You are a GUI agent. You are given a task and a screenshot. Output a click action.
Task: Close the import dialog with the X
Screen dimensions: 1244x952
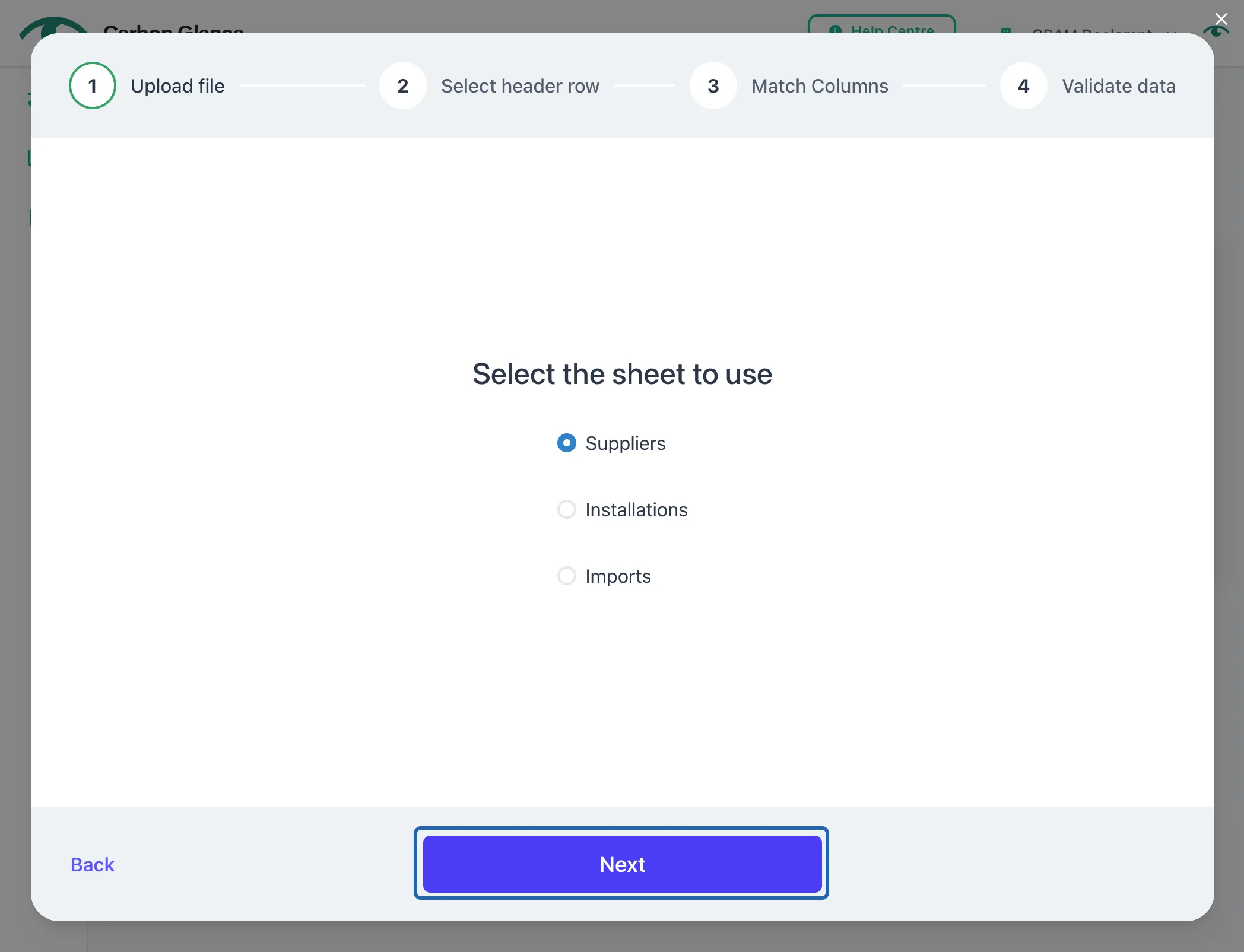point(1221,19)
